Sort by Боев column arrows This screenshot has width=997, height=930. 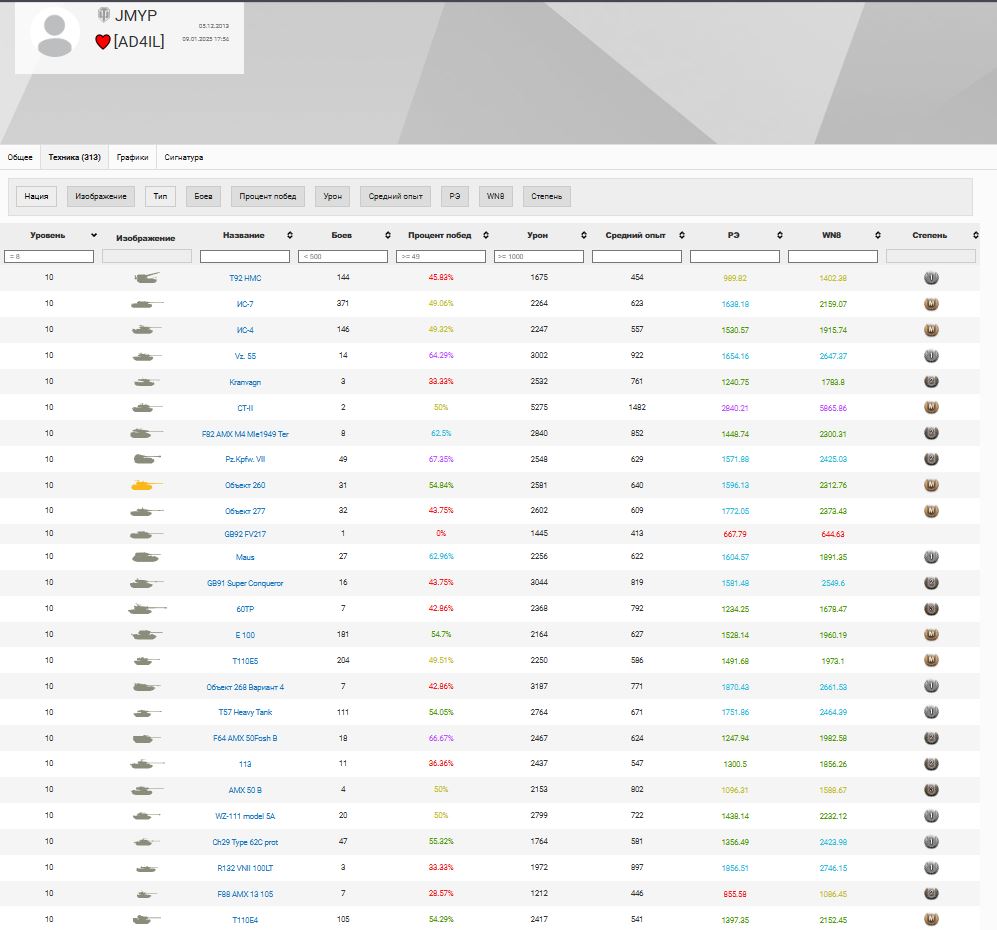pos(387,235)
